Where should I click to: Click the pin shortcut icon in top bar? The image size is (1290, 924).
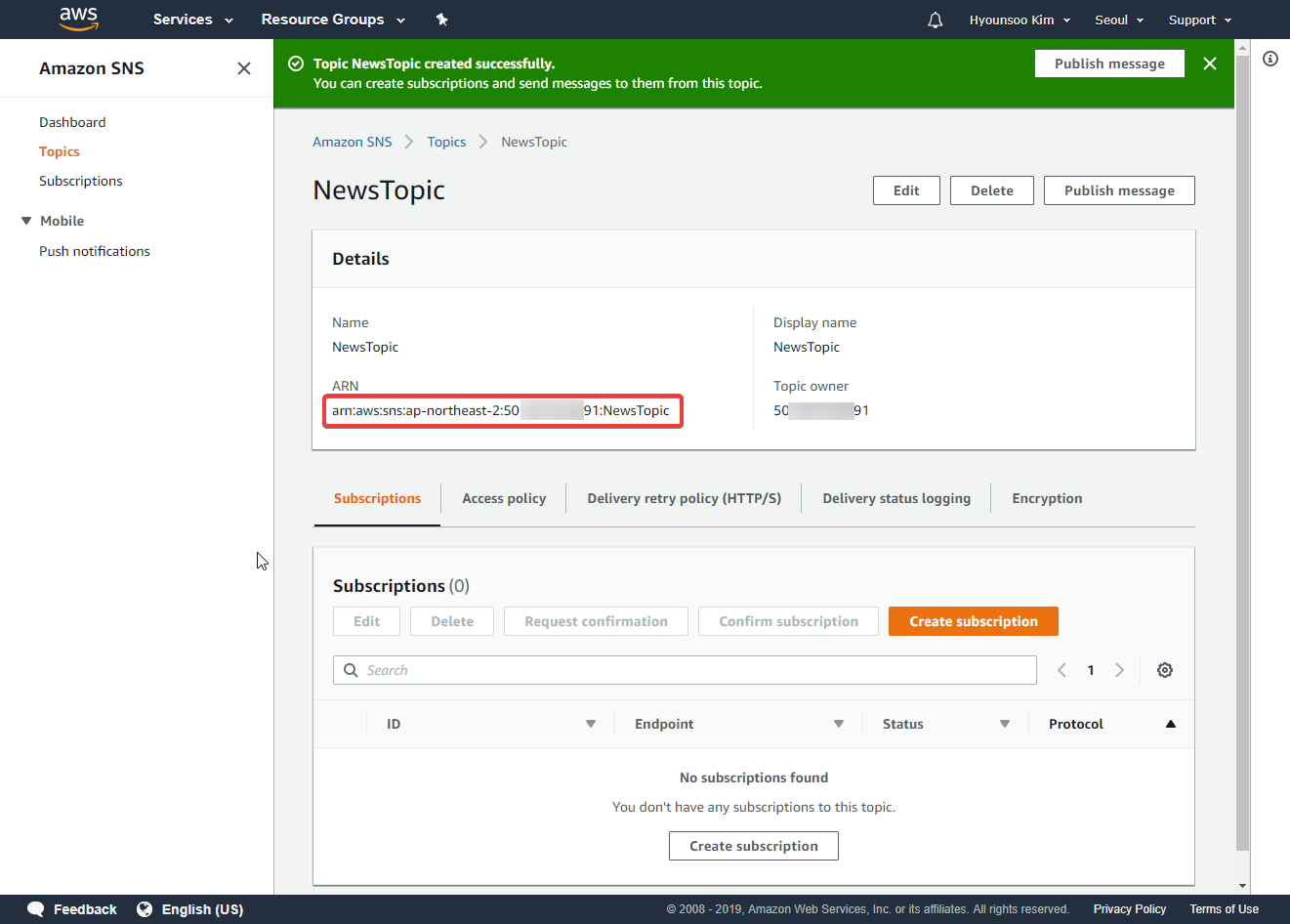(441, 20)
